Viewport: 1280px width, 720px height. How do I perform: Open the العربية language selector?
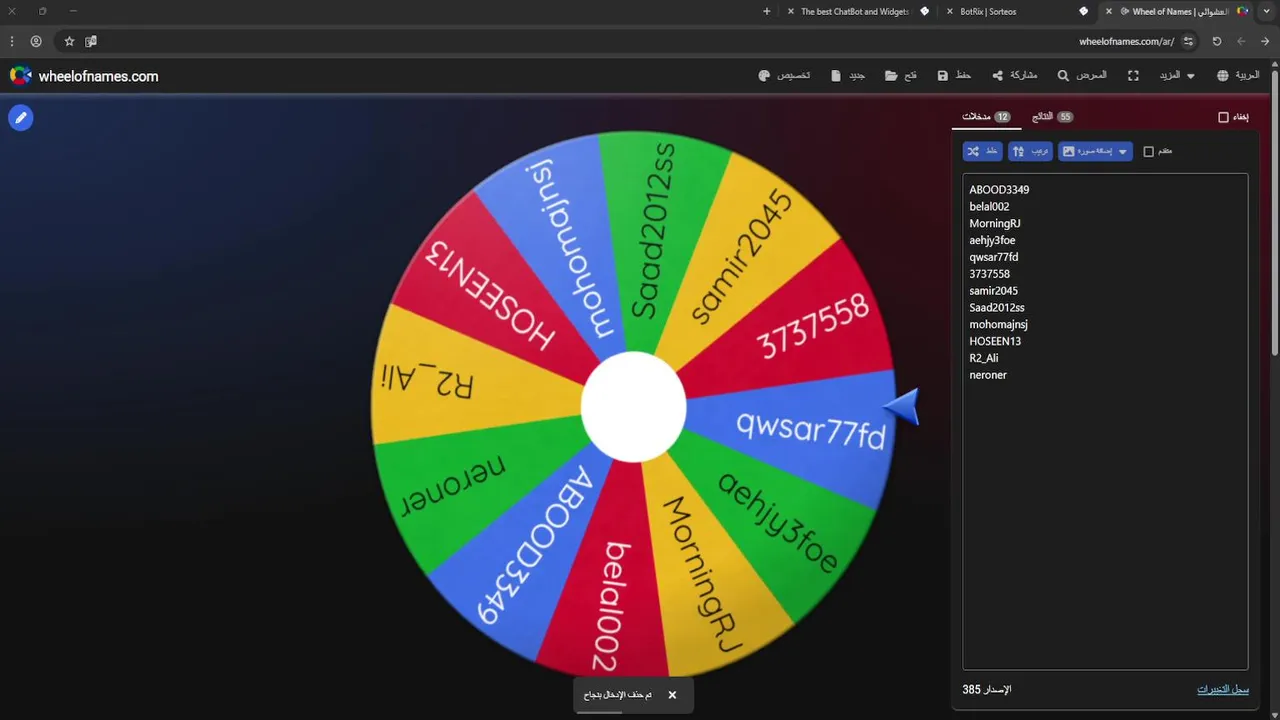(1238, 76)
